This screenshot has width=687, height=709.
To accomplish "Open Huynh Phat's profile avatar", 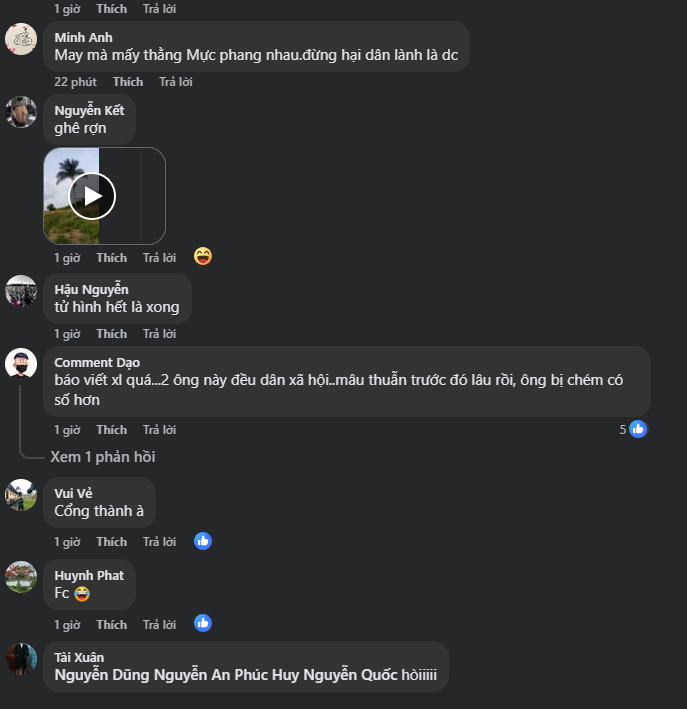I will pyautogui.click(x=21, y=577).
